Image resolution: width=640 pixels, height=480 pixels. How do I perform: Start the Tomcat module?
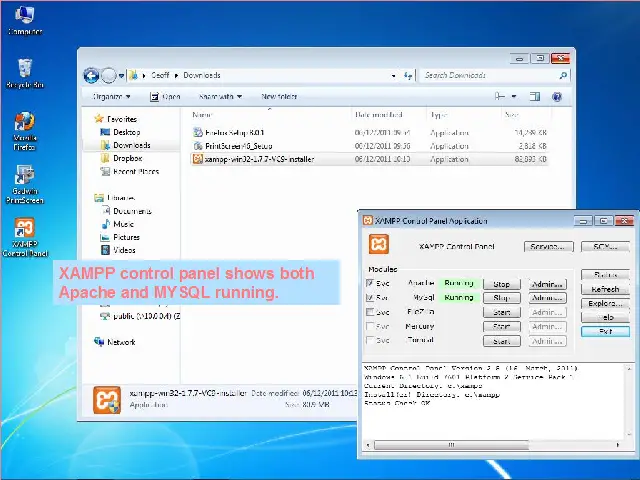(502, 341)
